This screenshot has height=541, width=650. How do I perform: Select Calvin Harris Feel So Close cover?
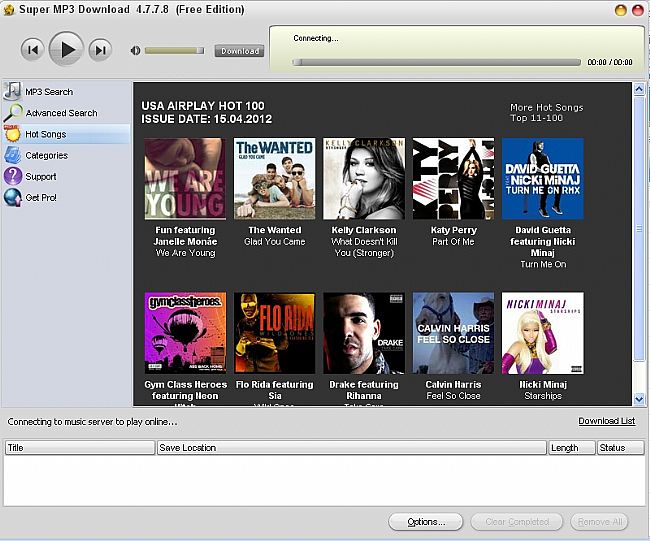[x=454, y=333]
